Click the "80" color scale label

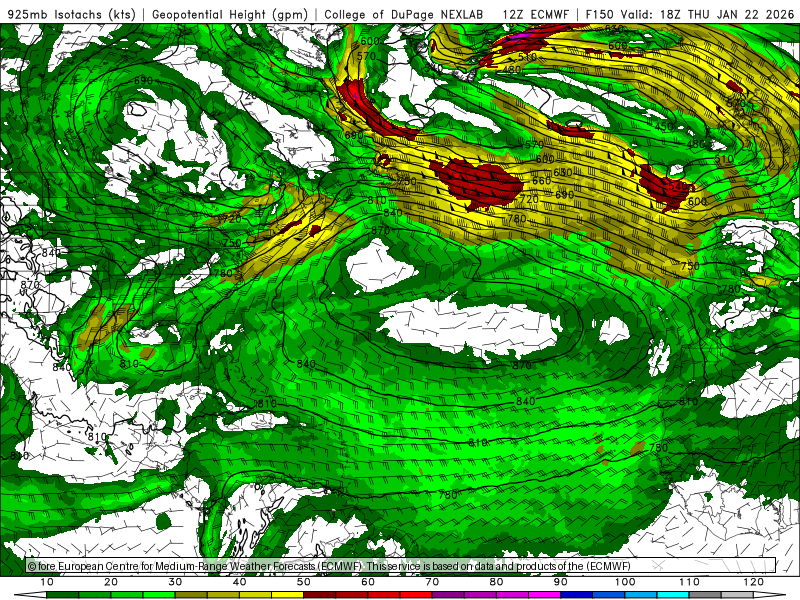[496, 582]
